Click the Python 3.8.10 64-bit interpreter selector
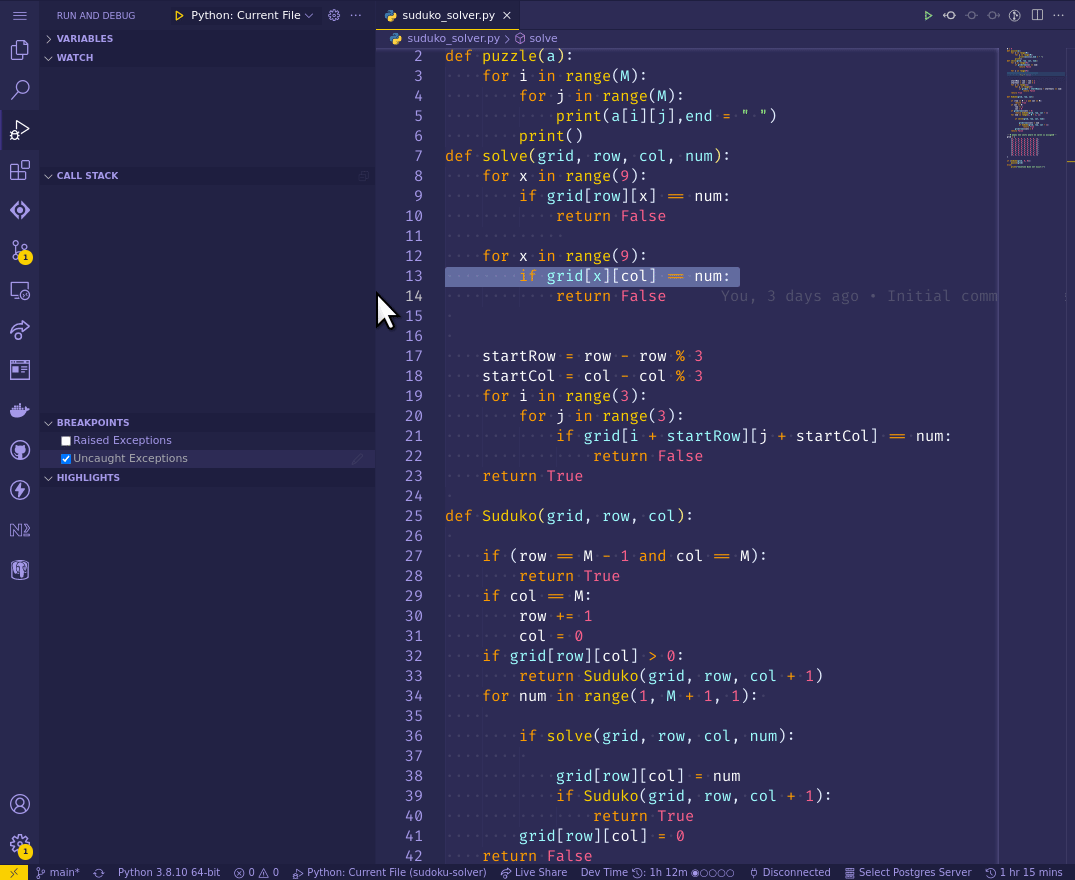1075x880 pixels. (168, 871)
